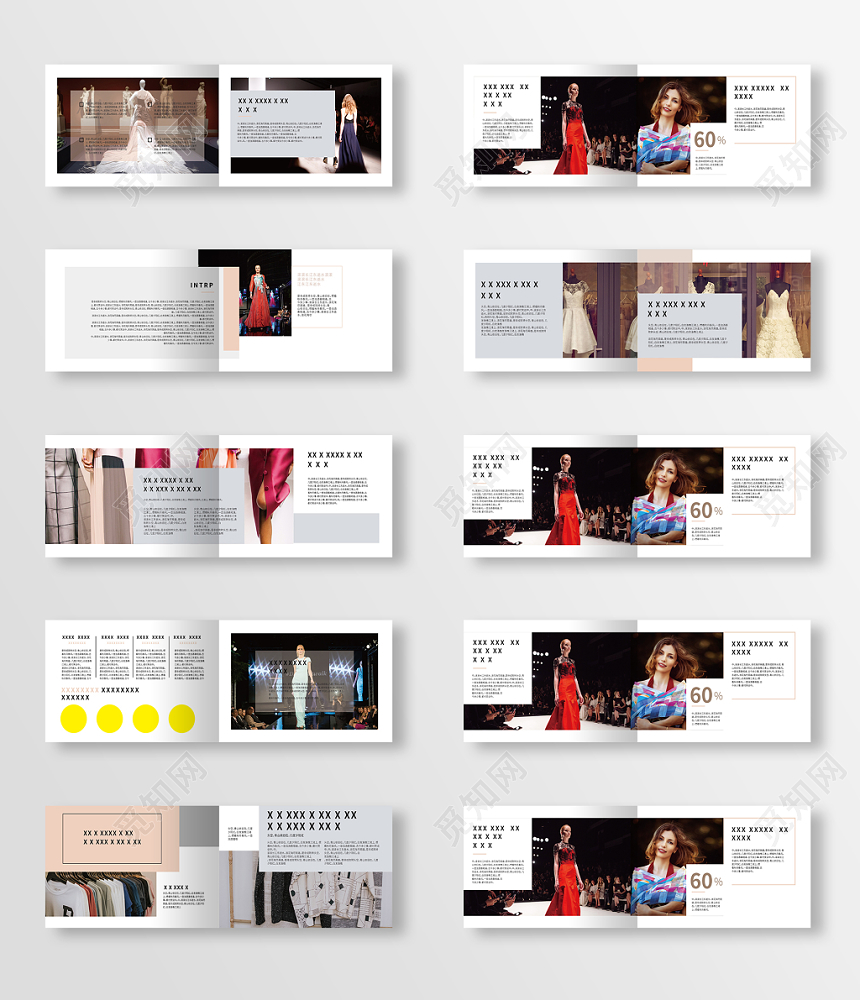Viewport: 860px width, 1000px height.
Task: Open the stage show photo with blue lights
Action: (x=305, y=680)
